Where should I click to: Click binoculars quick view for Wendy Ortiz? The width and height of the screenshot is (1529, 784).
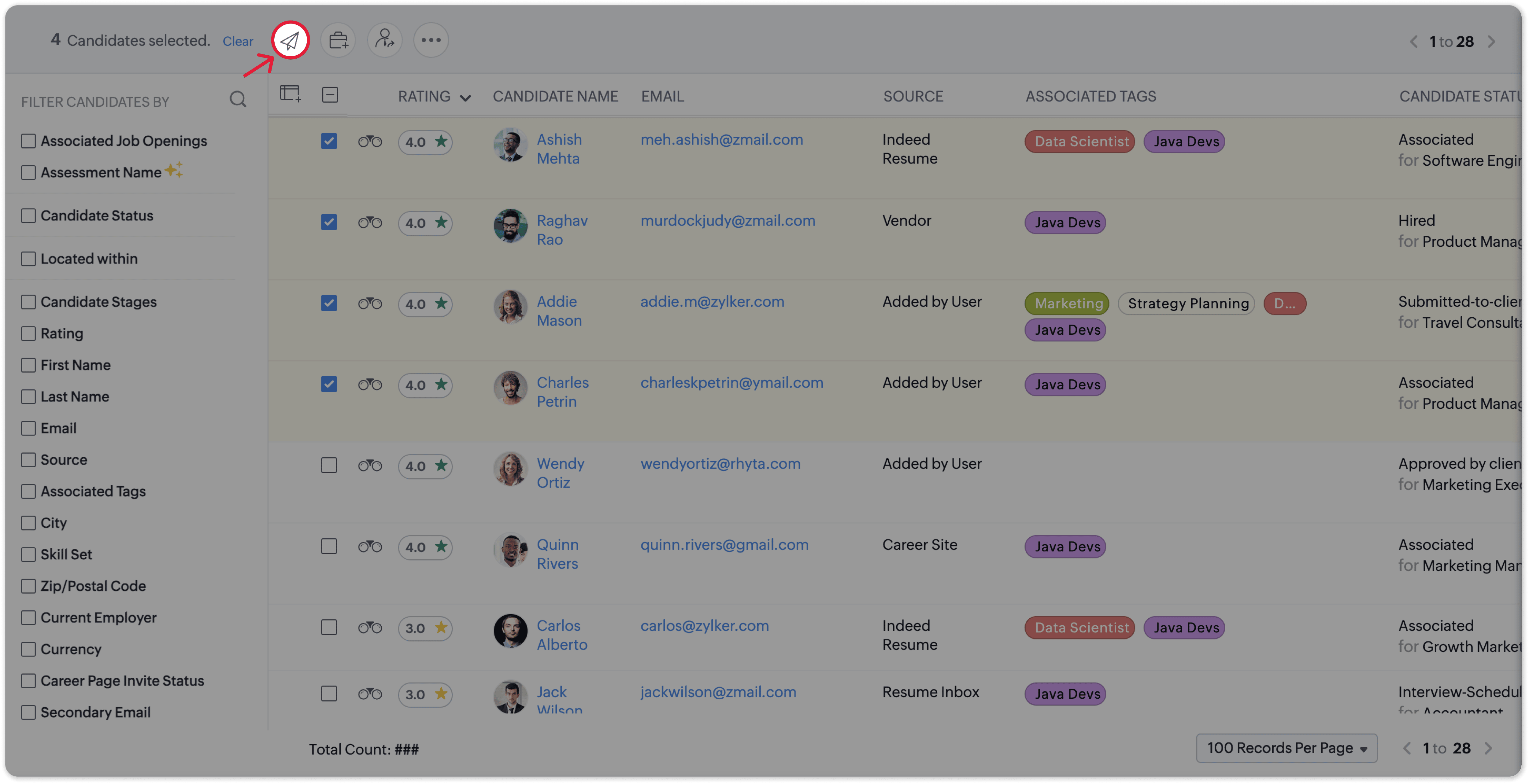[369, 465]
